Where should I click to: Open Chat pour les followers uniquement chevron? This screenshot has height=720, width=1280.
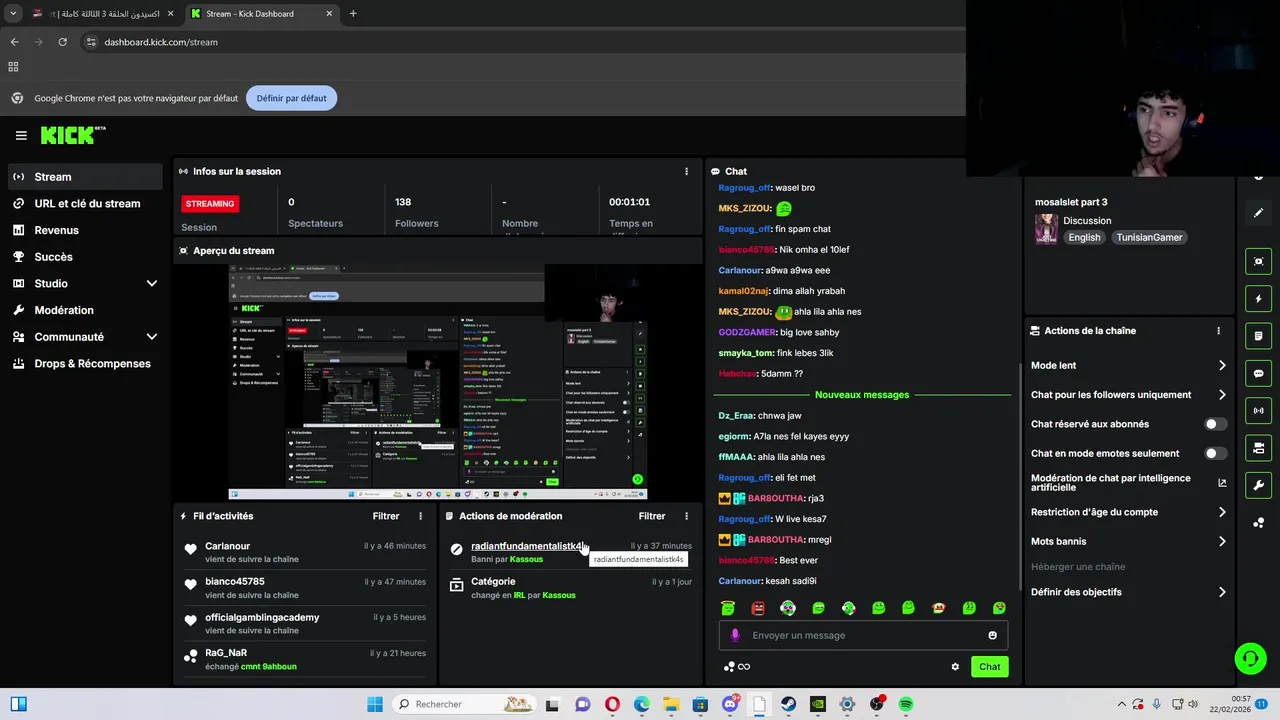(x=1222, y=395)
